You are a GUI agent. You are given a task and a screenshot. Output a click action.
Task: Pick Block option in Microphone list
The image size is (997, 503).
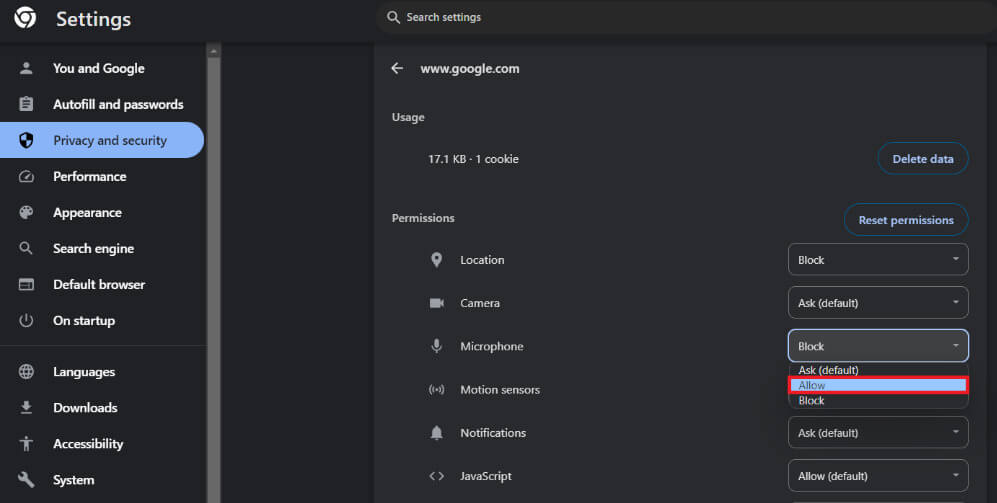point(878,401)
